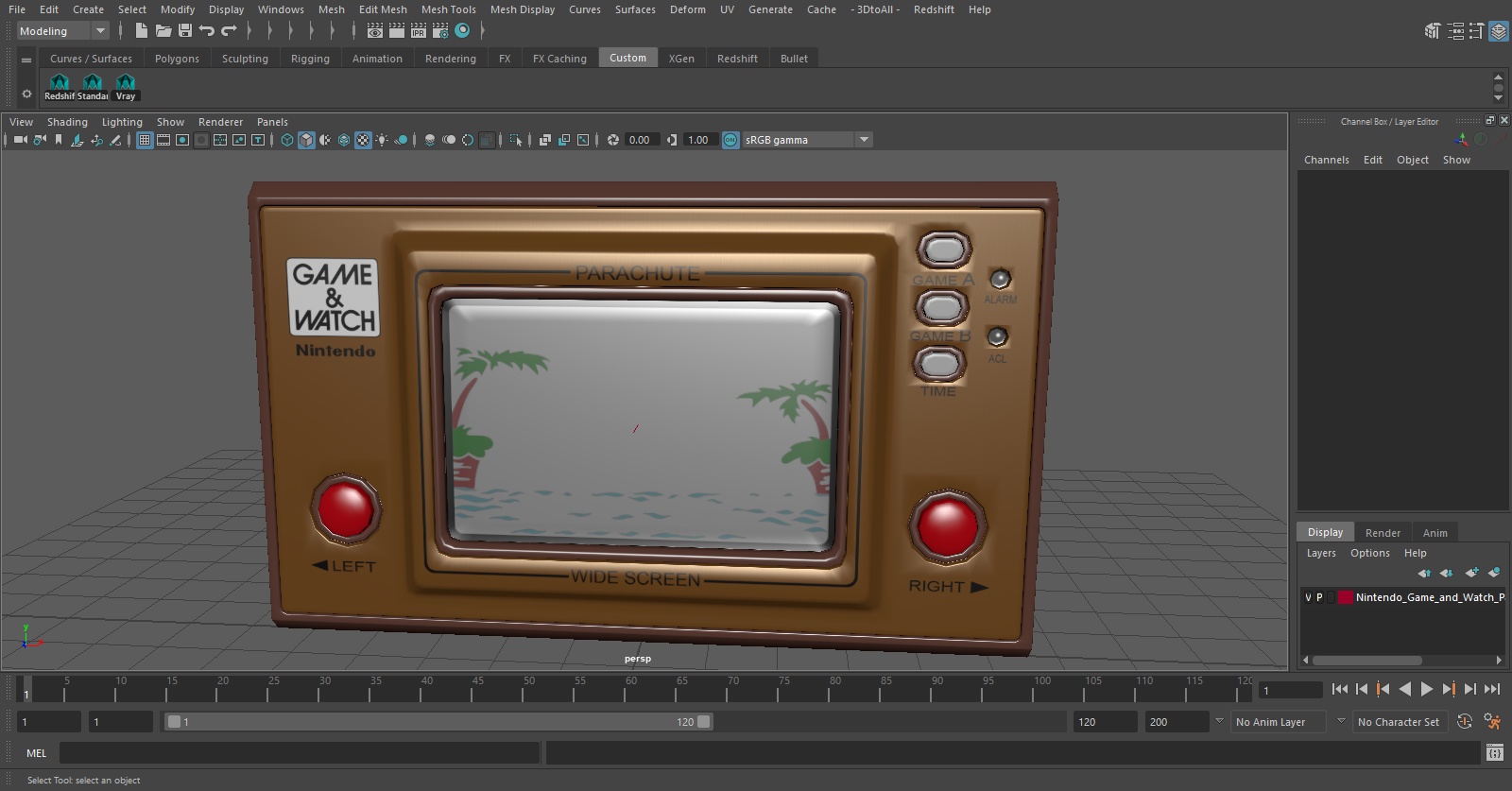Click the layer color swatch for Nintendo_Game_and_Watch layer
This screenshot has height=791, width=1512.
point(1345,597)
